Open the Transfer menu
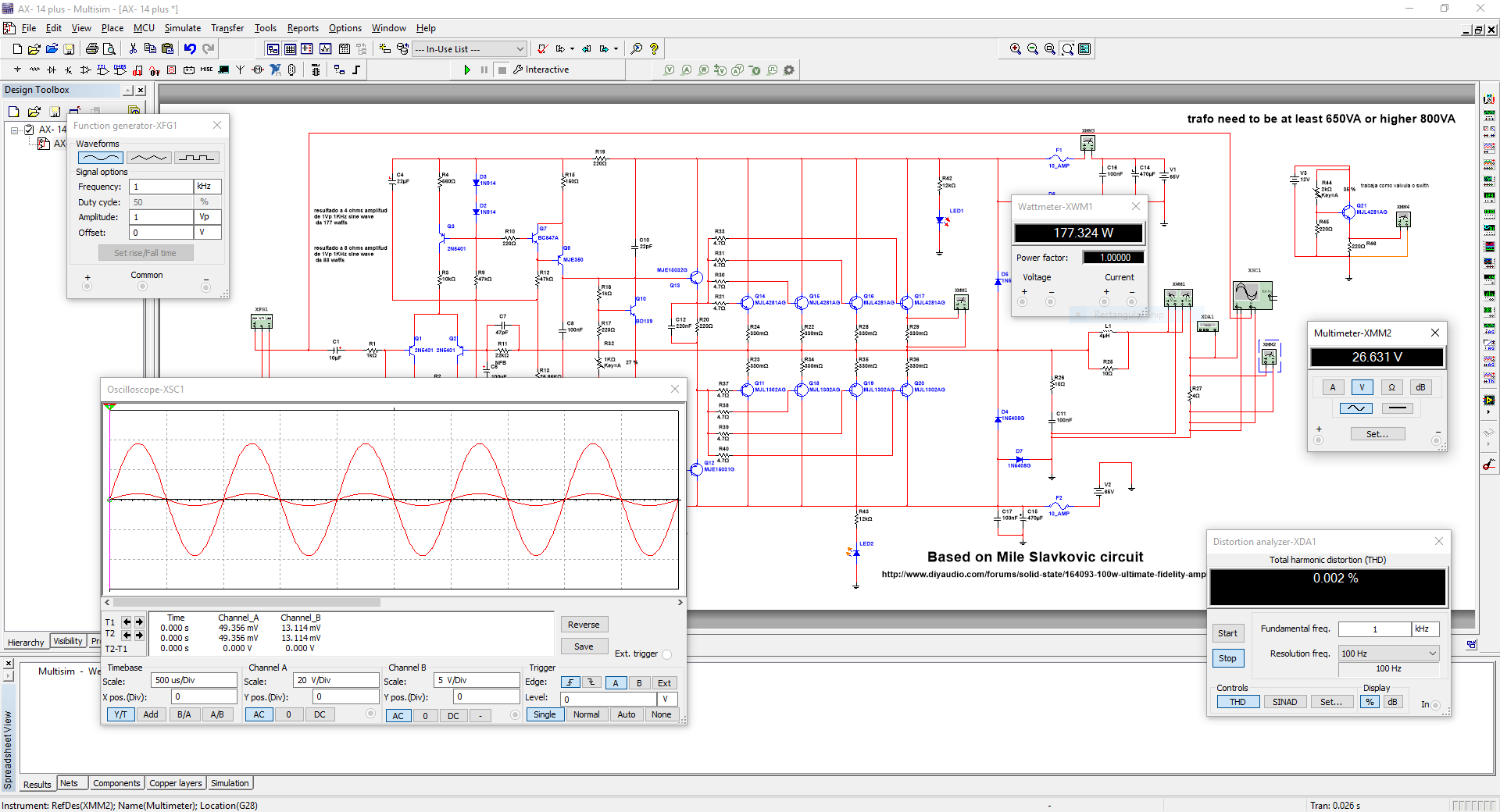The width and height of the screenshot is (1500, 812). [x=227, y=28]
